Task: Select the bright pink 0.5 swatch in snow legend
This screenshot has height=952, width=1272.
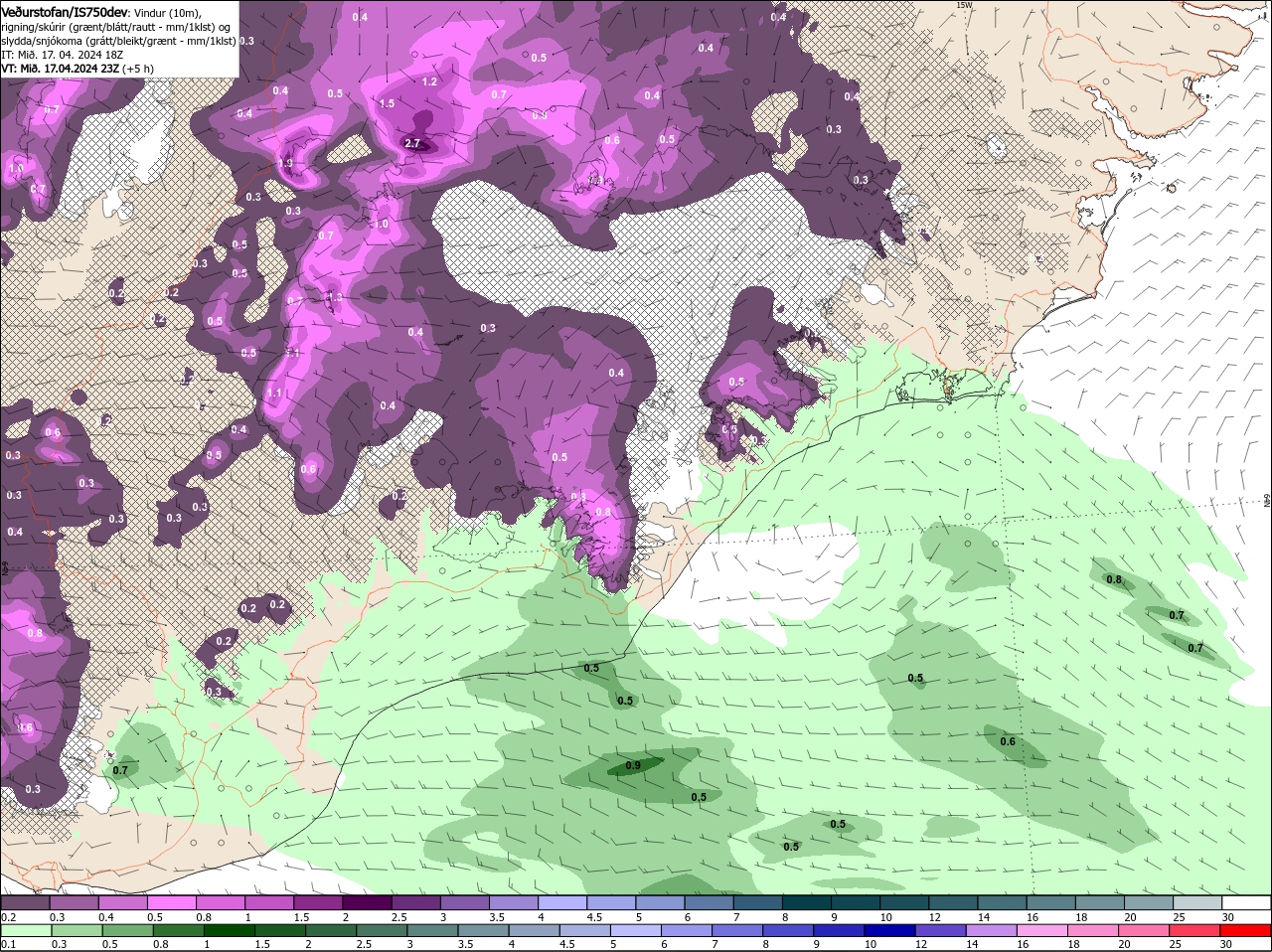Action: [x=171, y=902]
